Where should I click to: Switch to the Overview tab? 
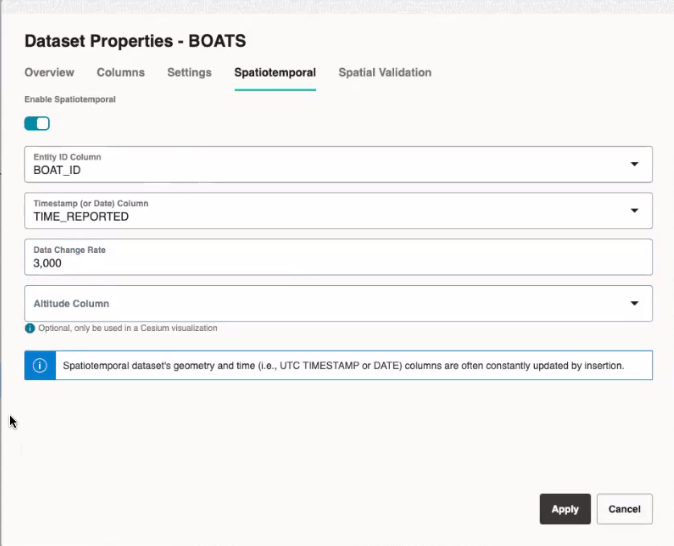[49, 72]
